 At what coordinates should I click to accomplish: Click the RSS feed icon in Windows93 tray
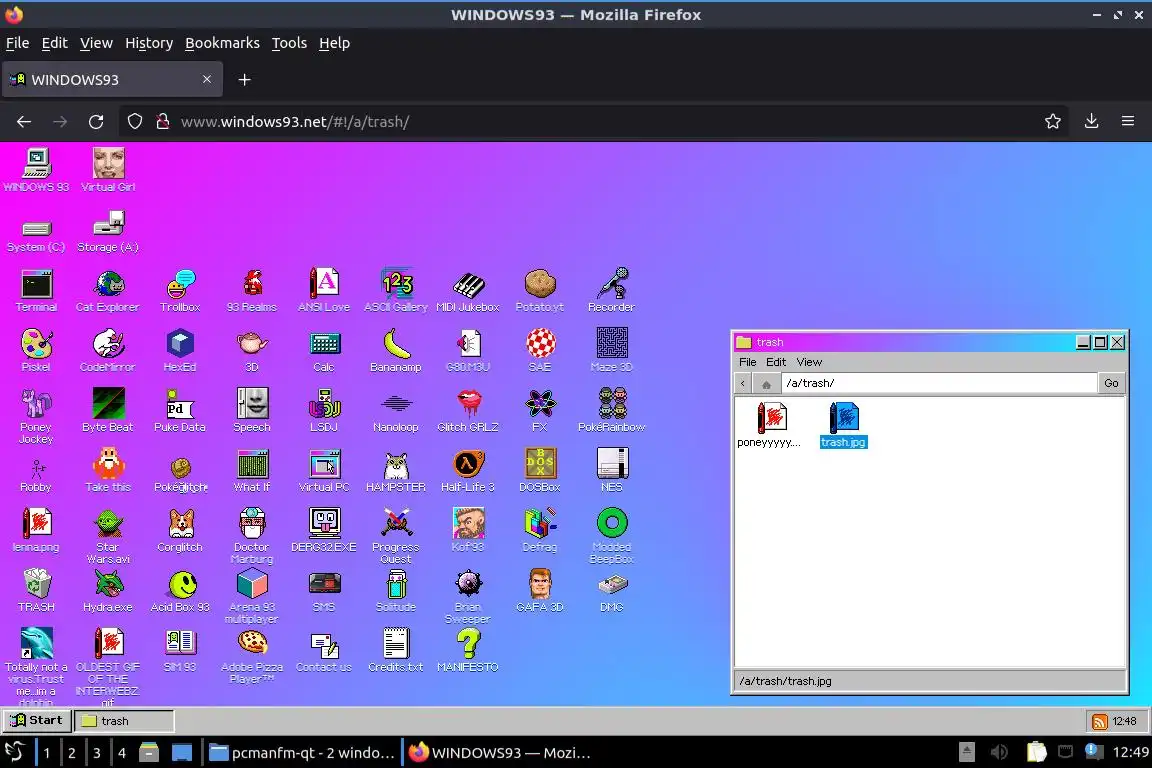[x=1100, y=722]
